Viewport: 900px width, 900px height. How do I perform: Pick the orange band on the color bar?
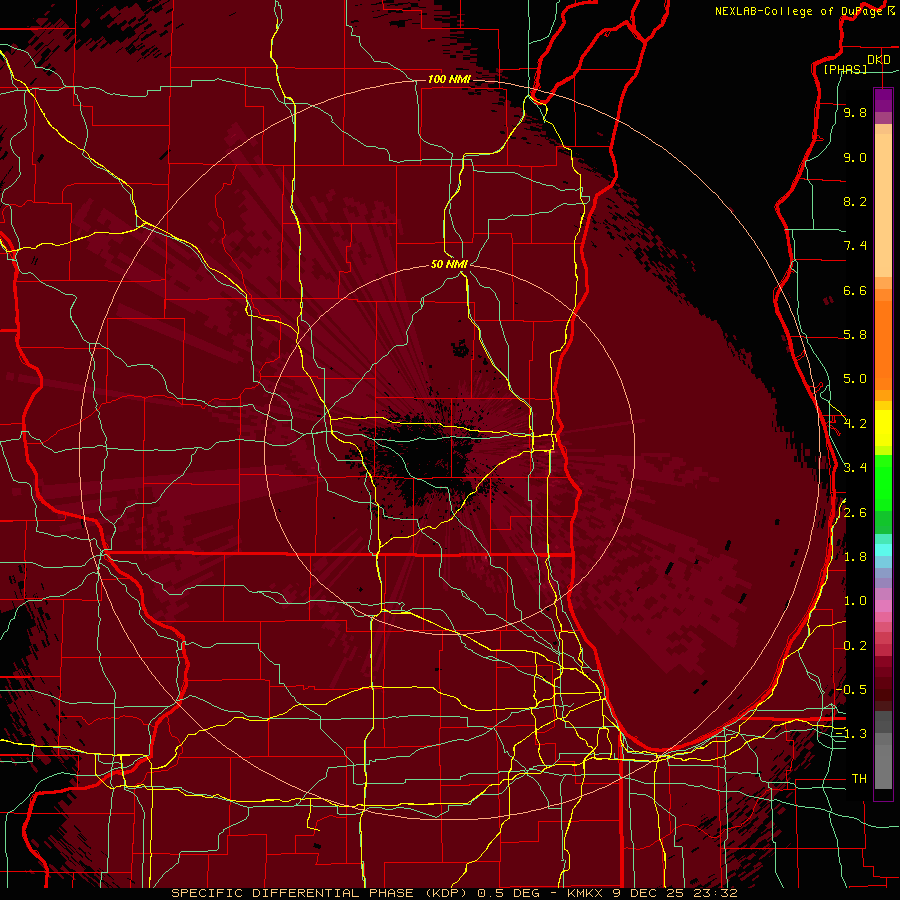(x=883, y=344)
